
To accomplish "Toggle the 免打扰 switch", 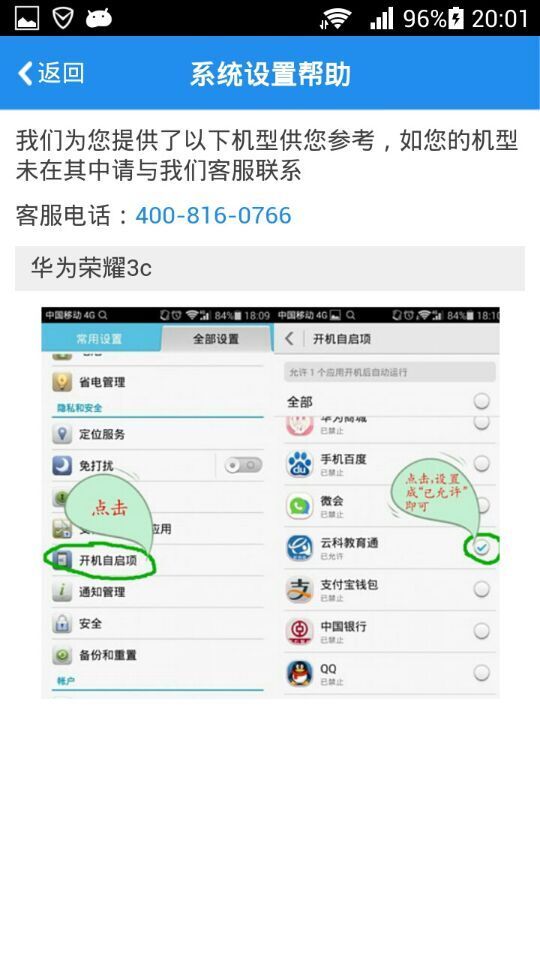I will pyautogui.click(x=243, y=465).
